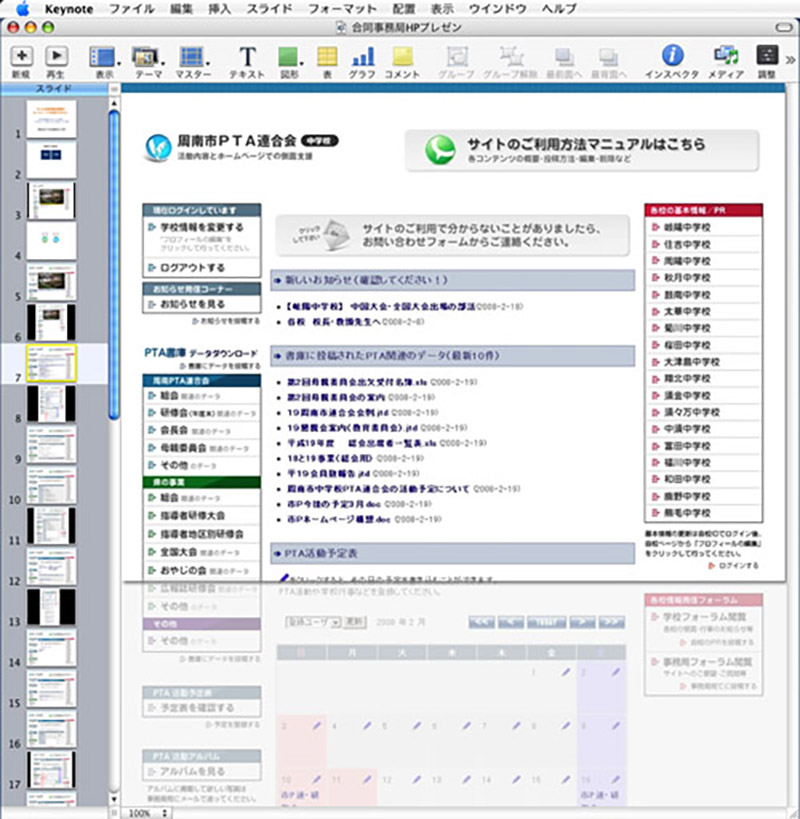Show hidden toolbar items via overflow chevron
Viewport: 800px width, 819px height.
point(791,60)
